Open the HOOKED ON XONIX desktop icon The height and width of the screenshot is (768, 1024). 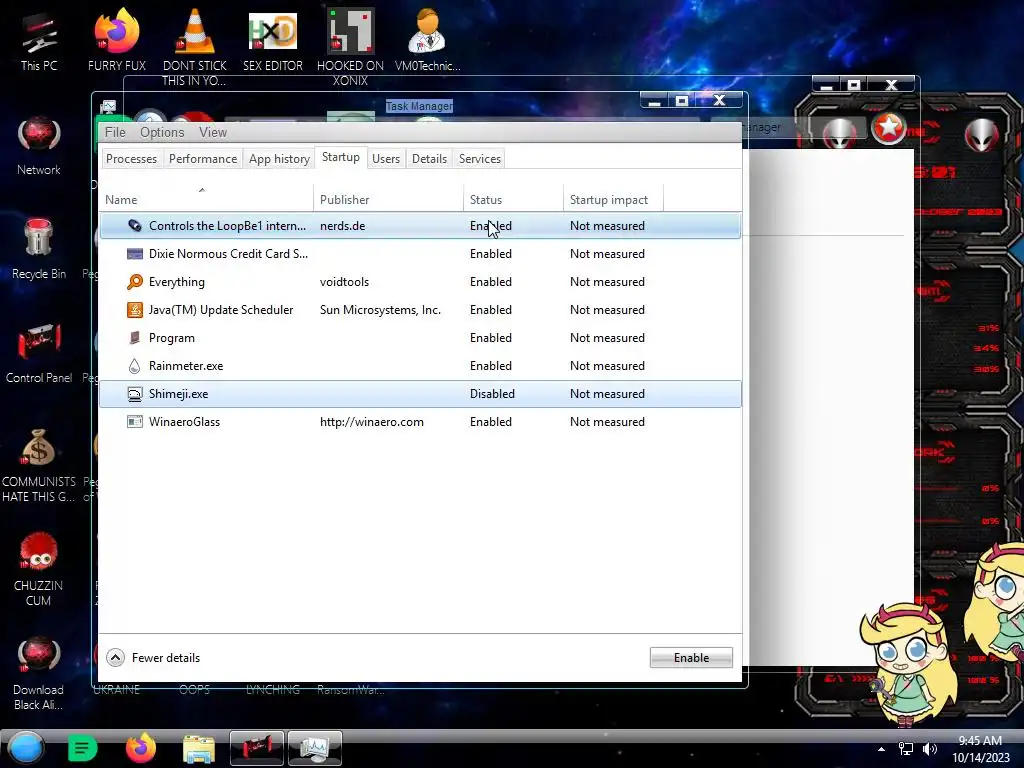pyautogui.click(x=350, y=47)
